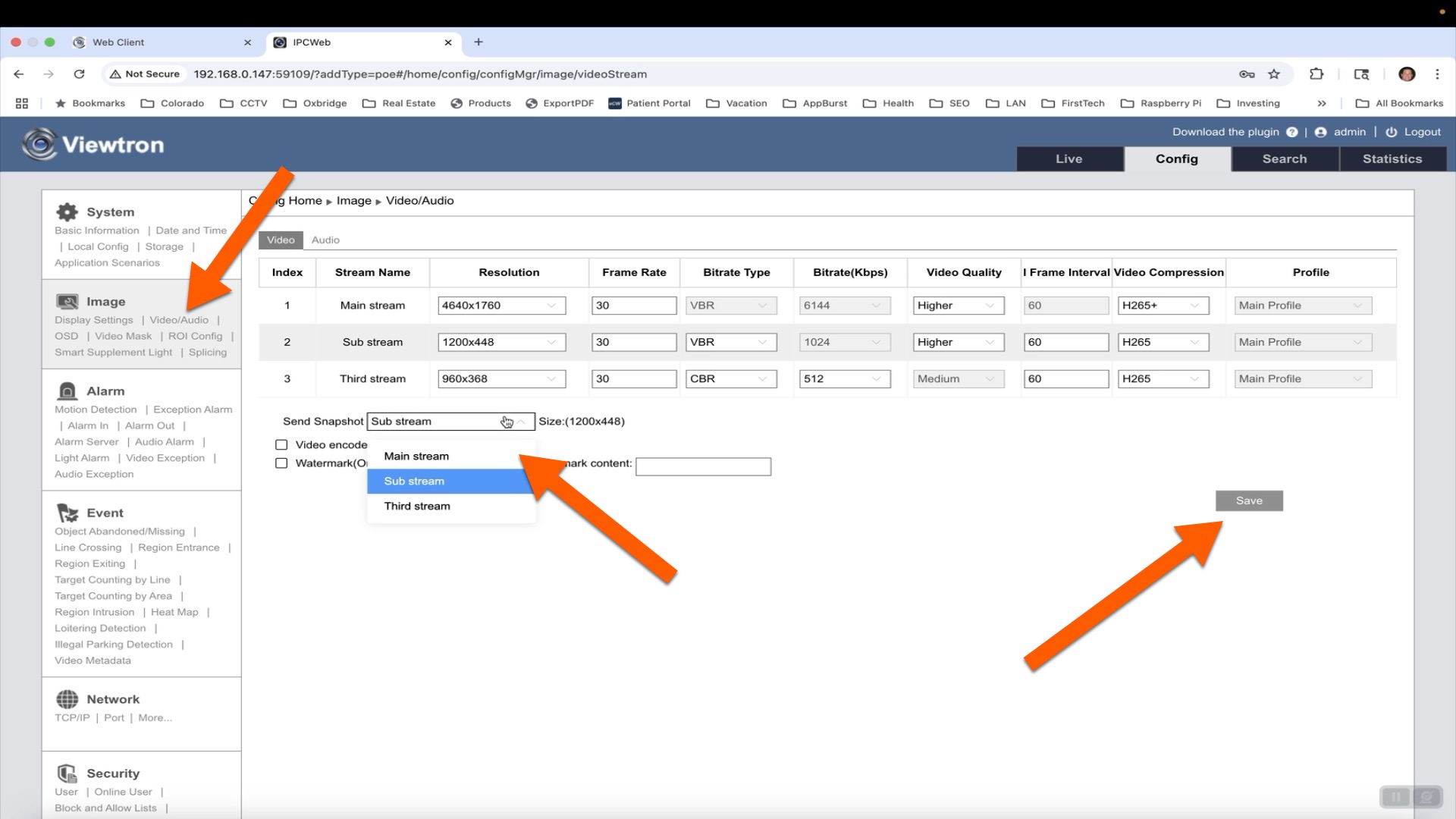
Task: Open the CCTV bookmarks folder
Action: click(x=244, y=103)
